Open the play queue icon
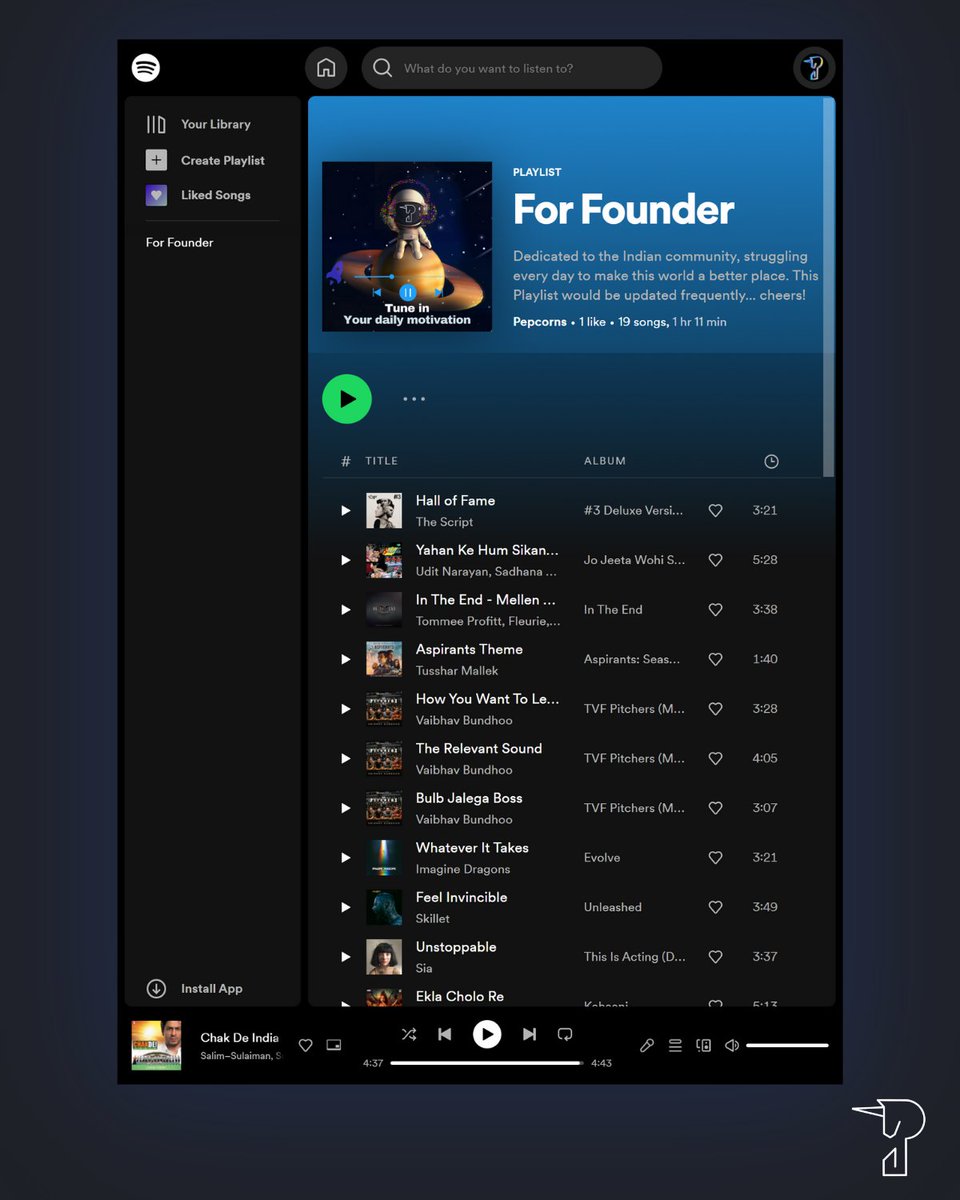 (x=675, y=1045)
